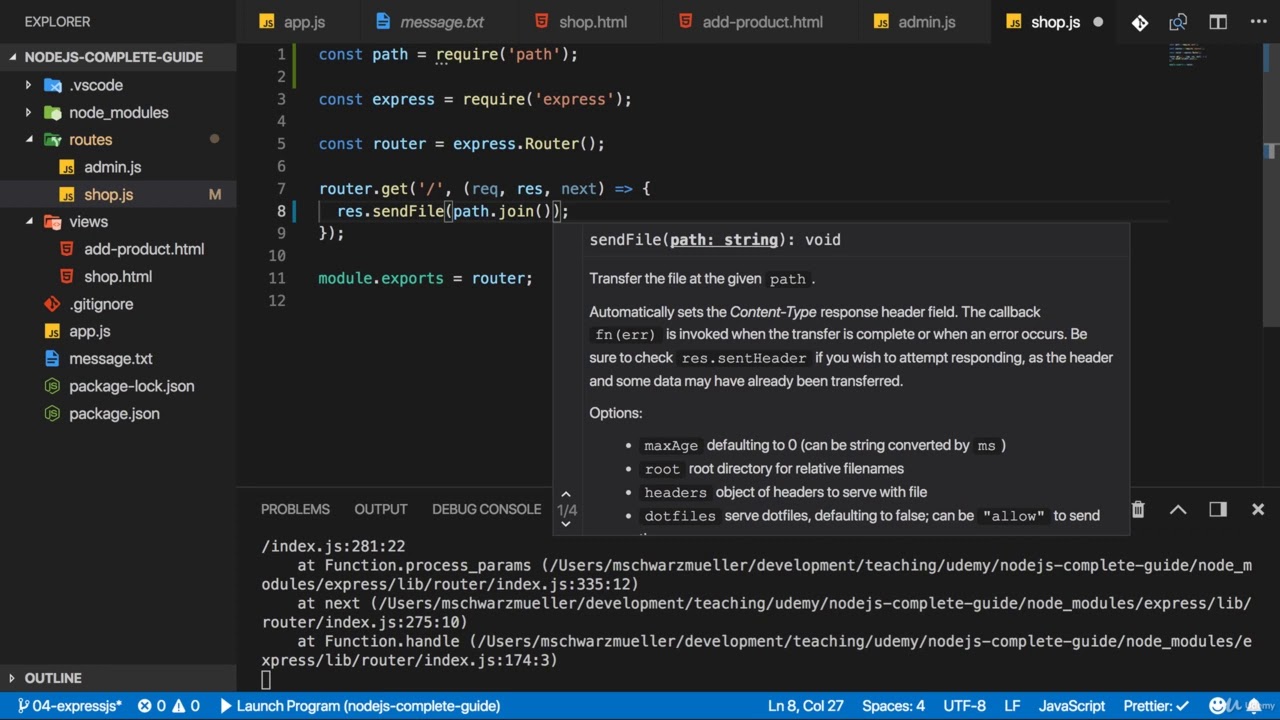Change the UTF-8 file encoding
Image resolution: width=1280 pixels, height=720 pixels.
tap(964, 706)
